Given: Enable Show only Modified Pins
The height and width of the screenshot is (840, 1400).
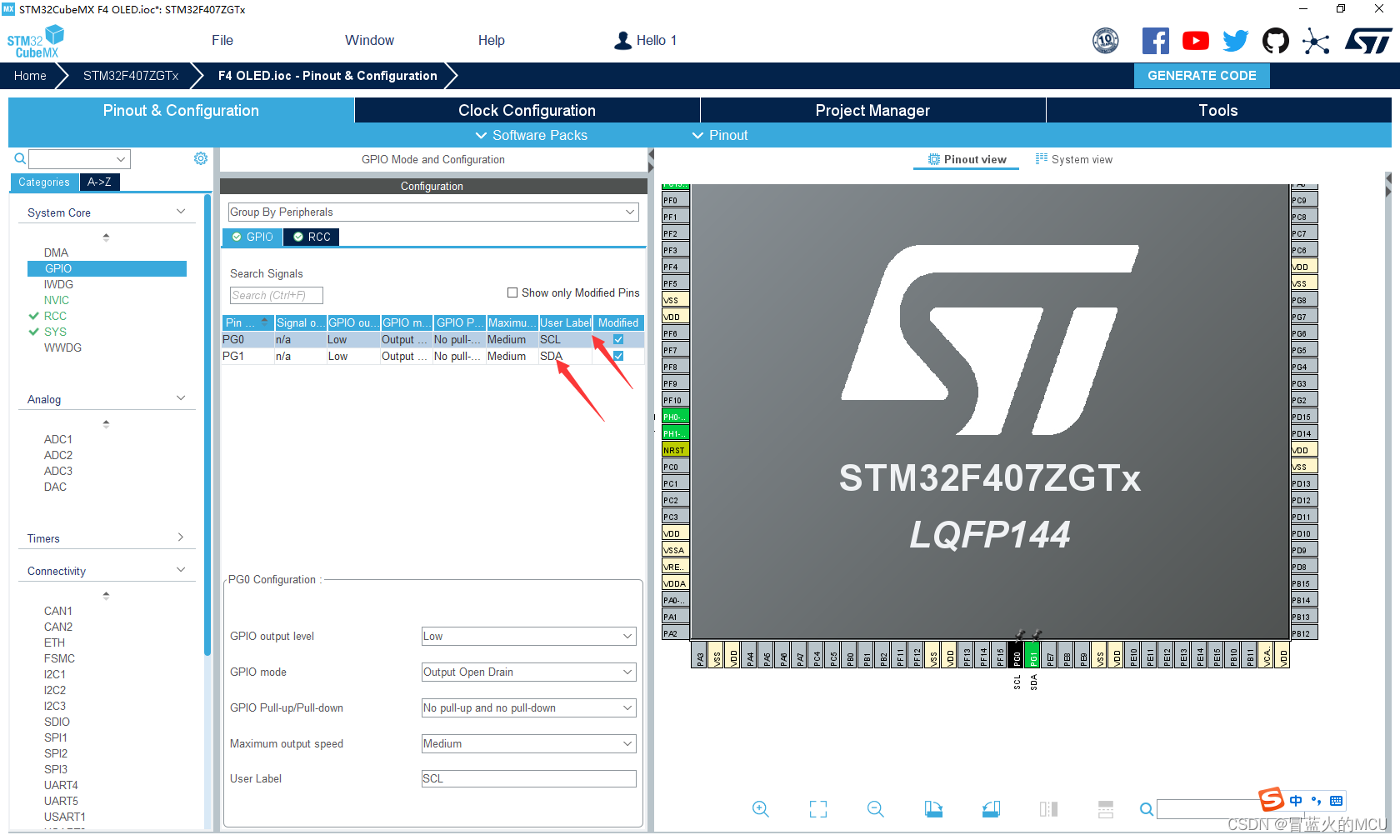Looking at the screenshot, I should click(x=512, y=292).
